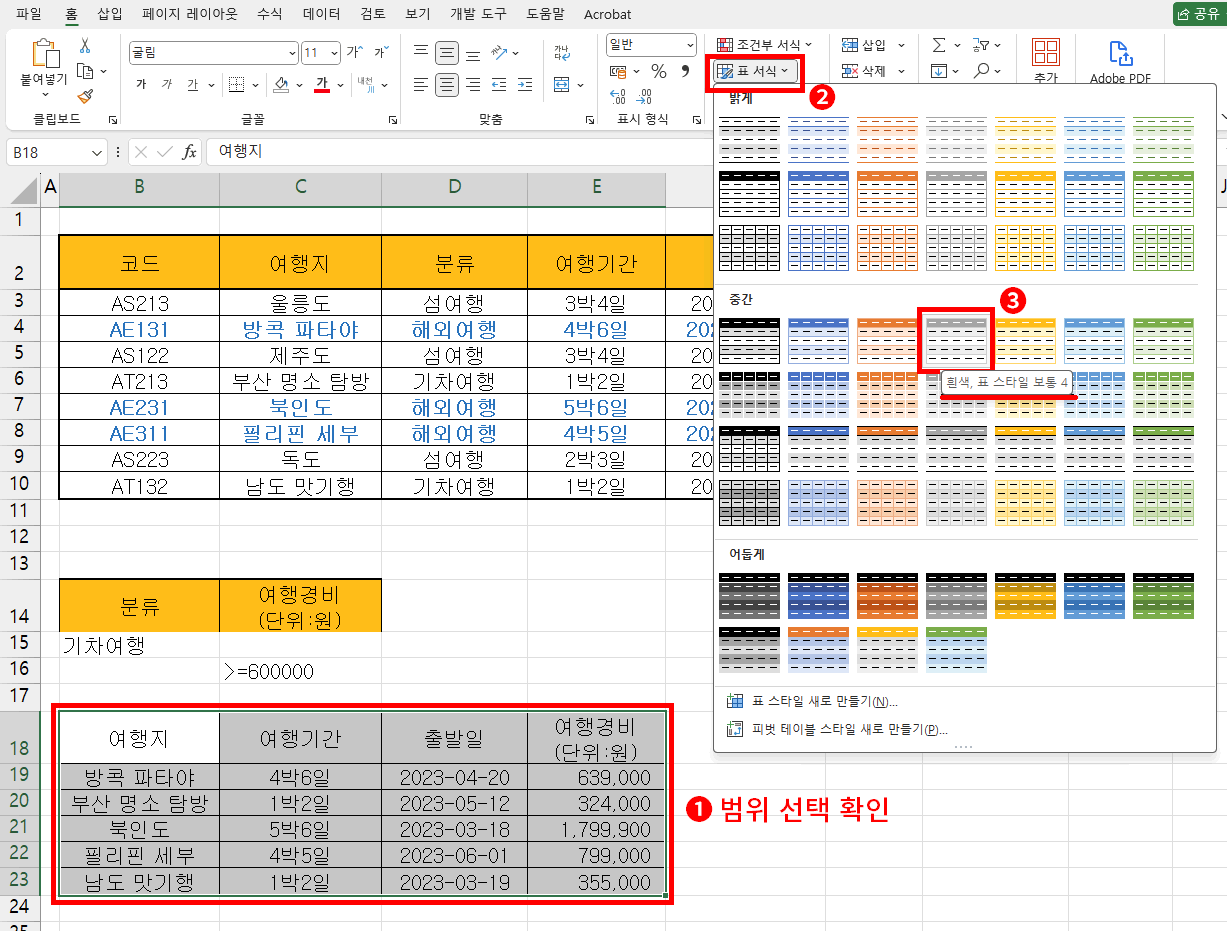Click the accounting number format icon
This screenshot has height=931, width=1227.
coord(620,71)
